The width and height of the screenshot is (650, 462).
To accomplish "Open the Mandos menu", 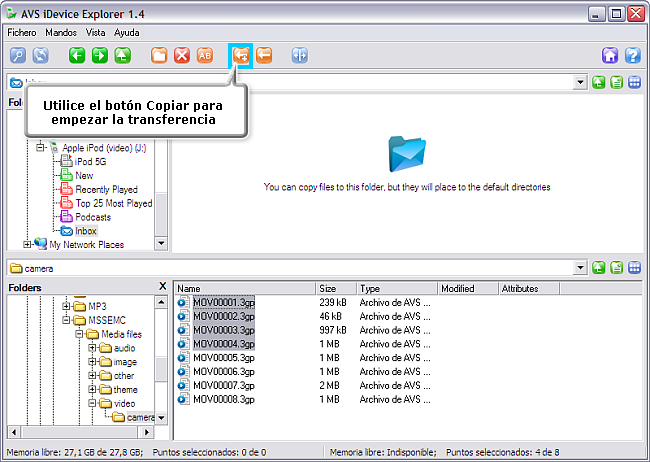I will pos(61,32).
